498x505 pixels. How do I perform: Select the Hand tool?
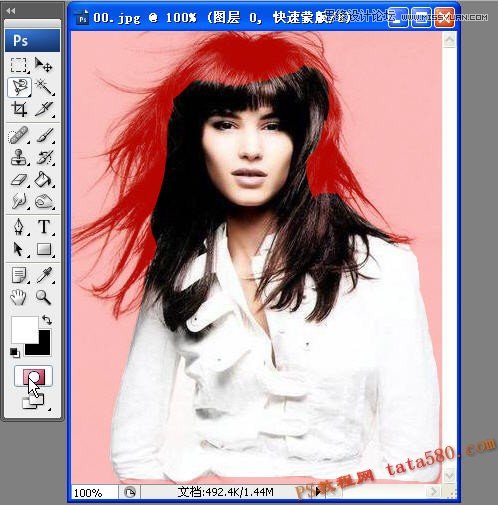coord(19,297)
